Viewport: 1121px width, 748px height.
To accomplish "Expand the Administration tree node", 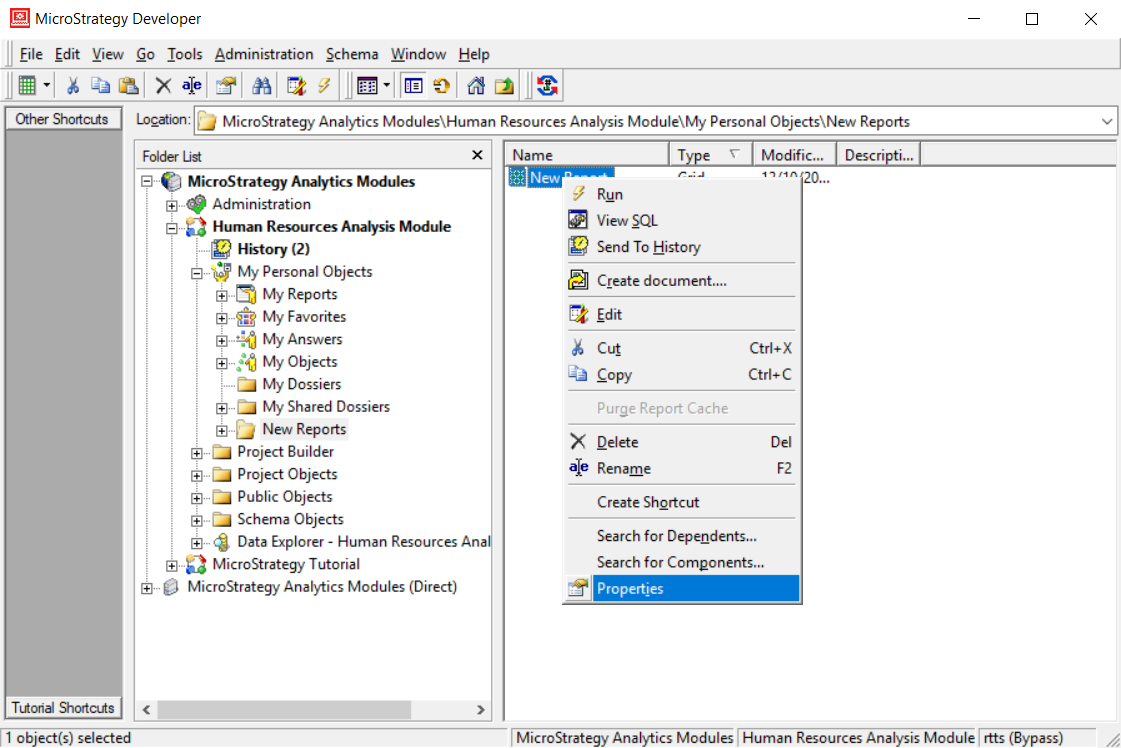I will [172, 205].
